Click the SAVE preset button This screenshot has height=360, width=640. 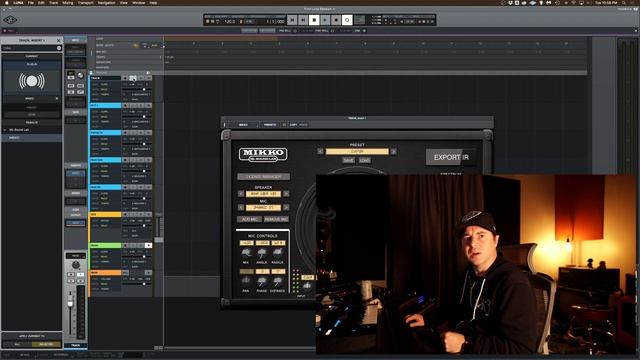(348, 160)
